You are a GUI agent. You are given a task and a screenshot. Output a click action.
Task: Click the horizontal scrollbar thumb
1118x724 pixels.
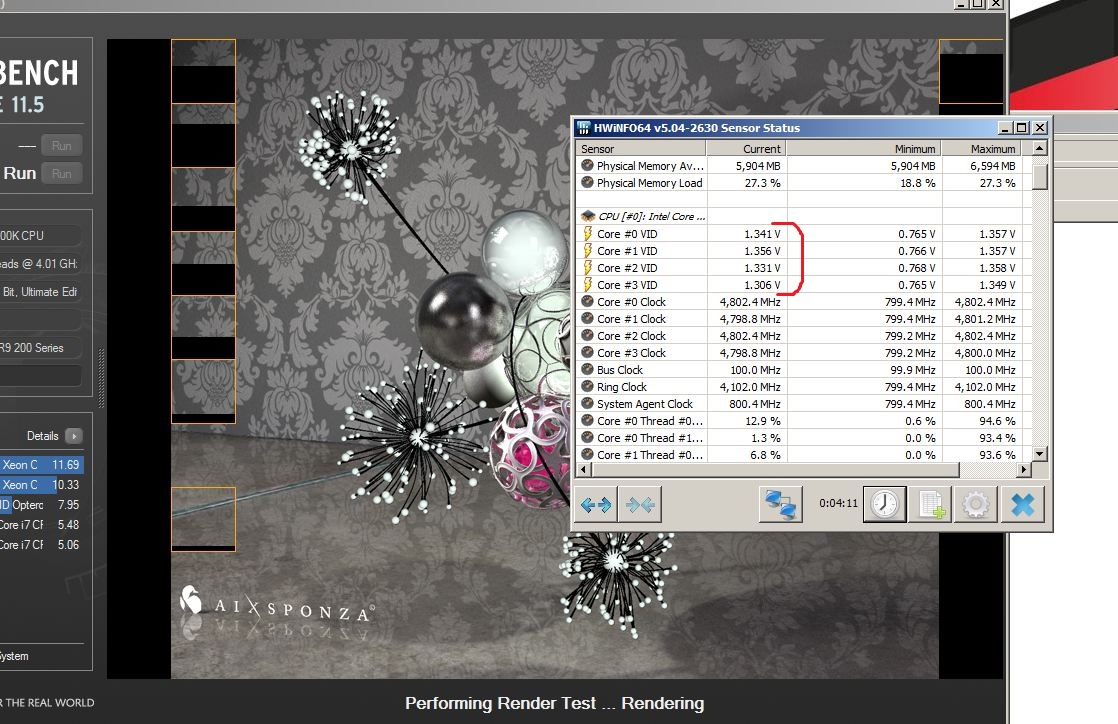point(775,470)
